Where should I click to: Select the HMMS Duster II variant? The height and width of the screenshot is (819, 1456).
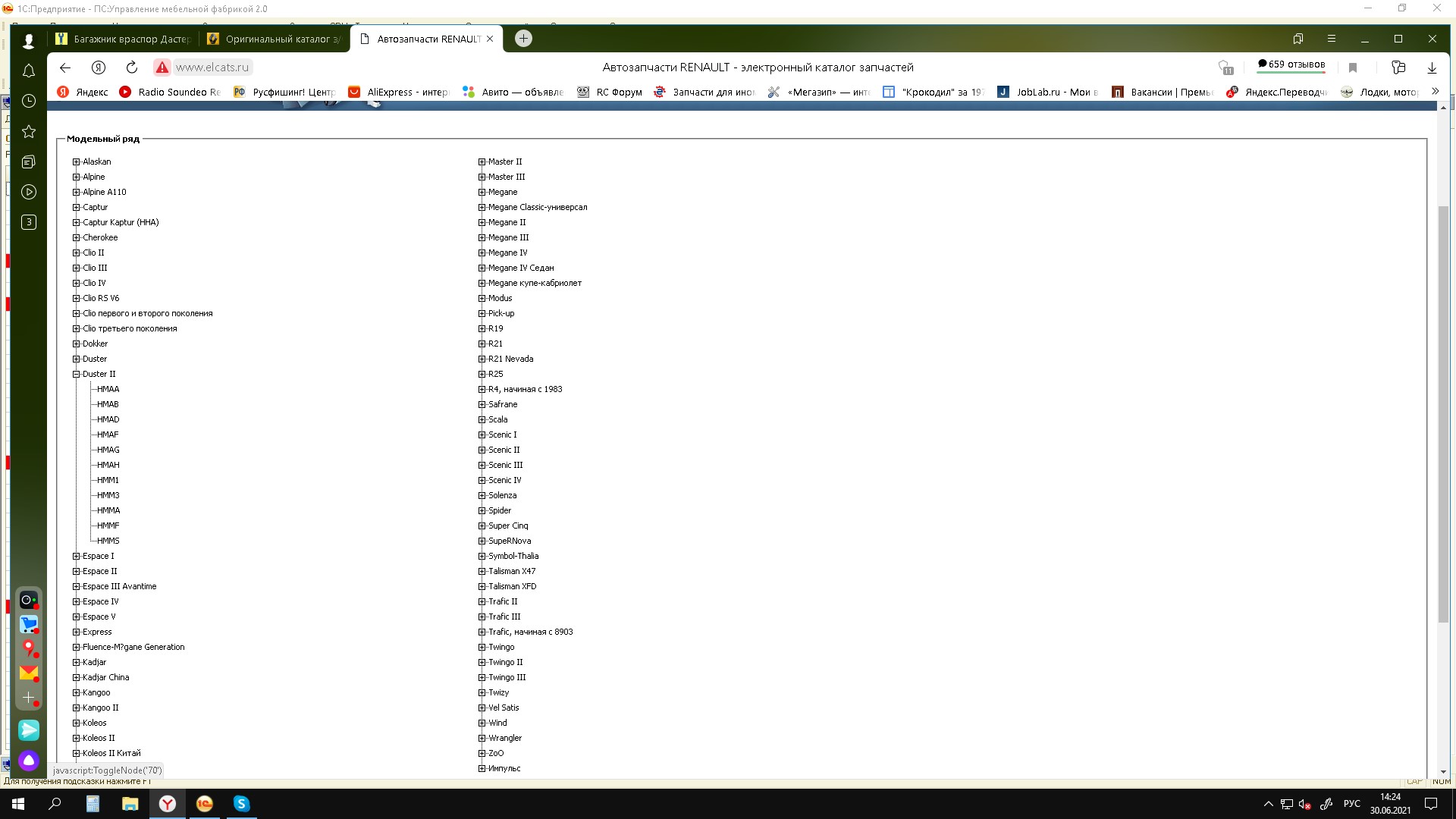click(x=108, y=541)
